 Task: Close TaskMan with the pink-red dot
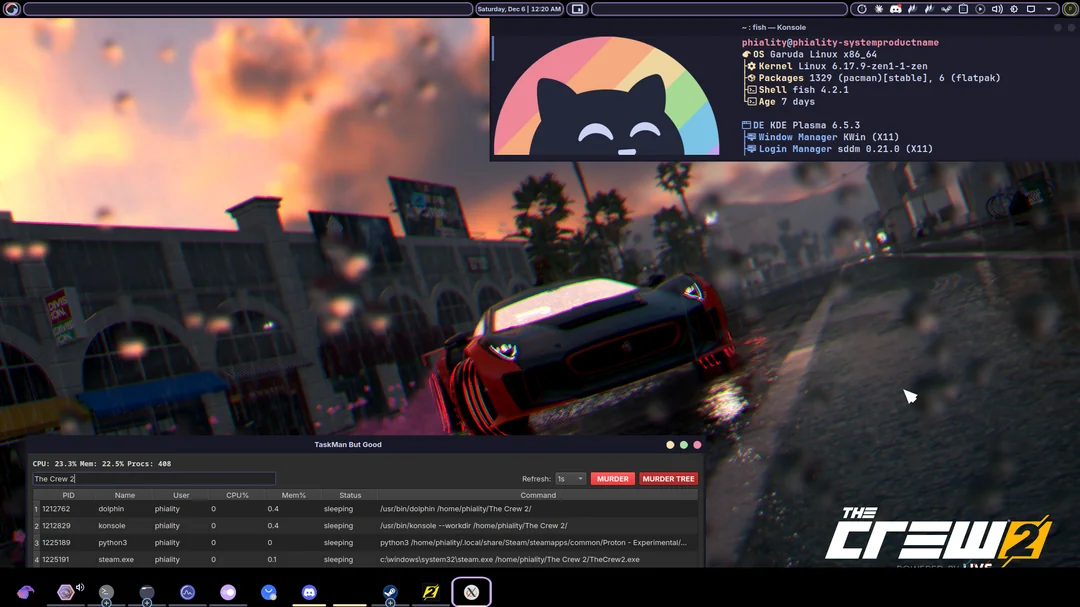coord(697,445)
